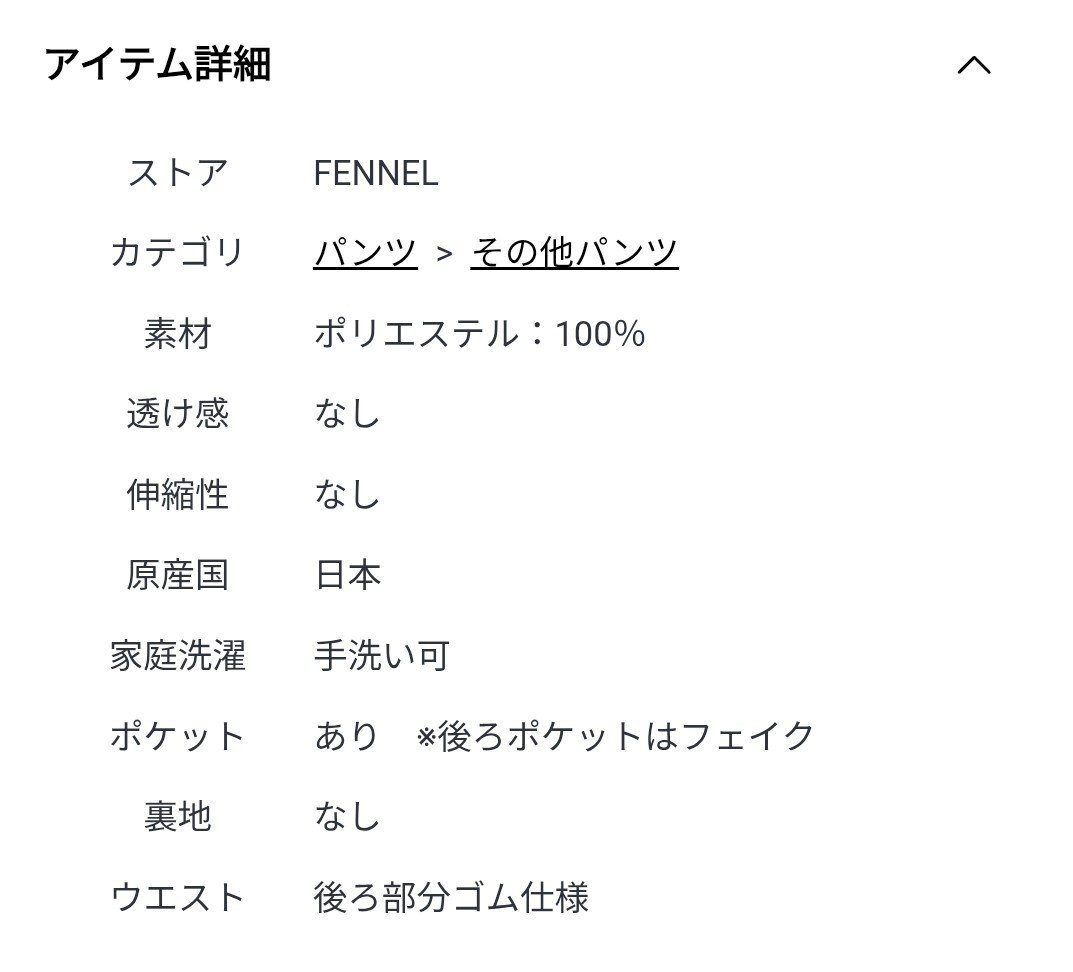Click the 日本 country of origin value
The width and height of the screenshot is (1073, 972).
click(348, 576)
